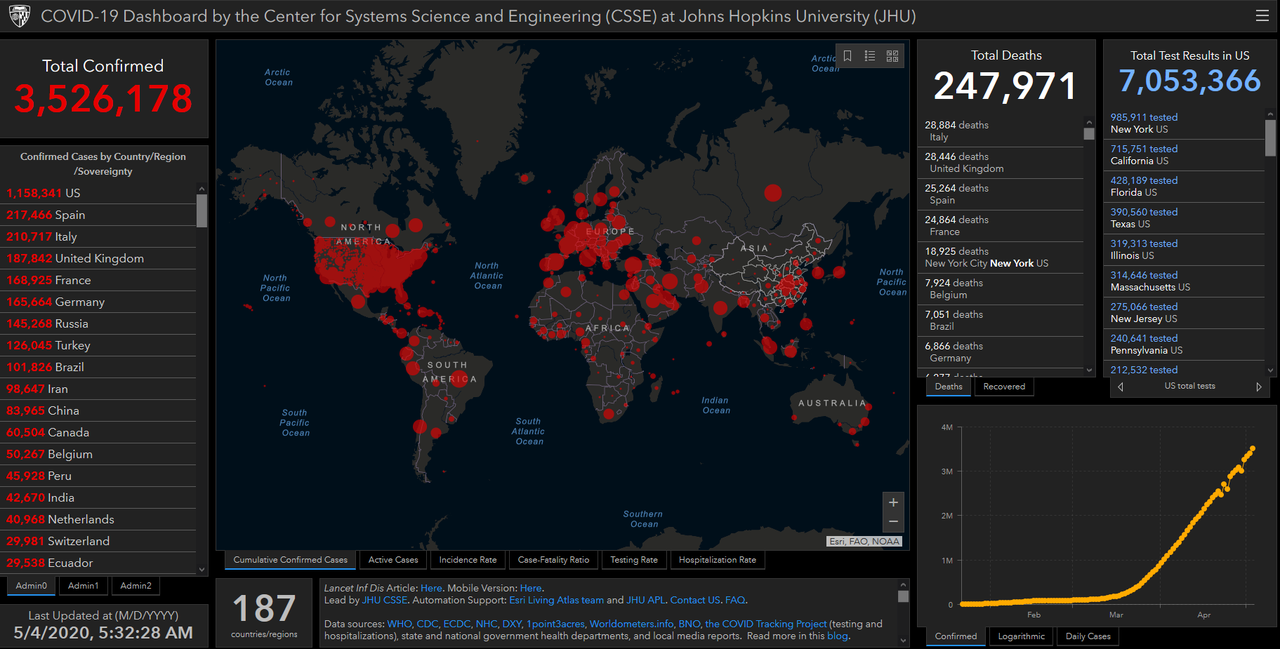Select Netherlands in confirmed cases list
The image size is (1280, 649).
pyautogui.click(x=98, y=519)
